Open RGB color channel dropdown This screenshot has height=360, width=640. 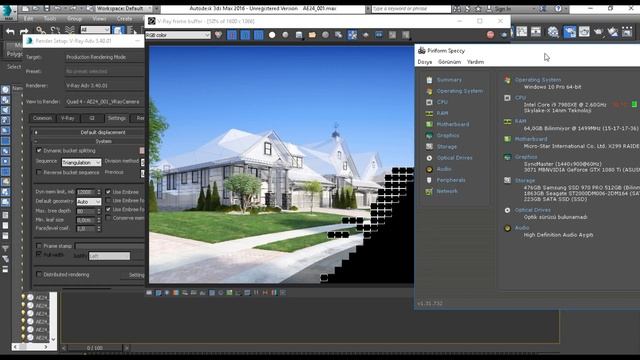tap(178, 35)
